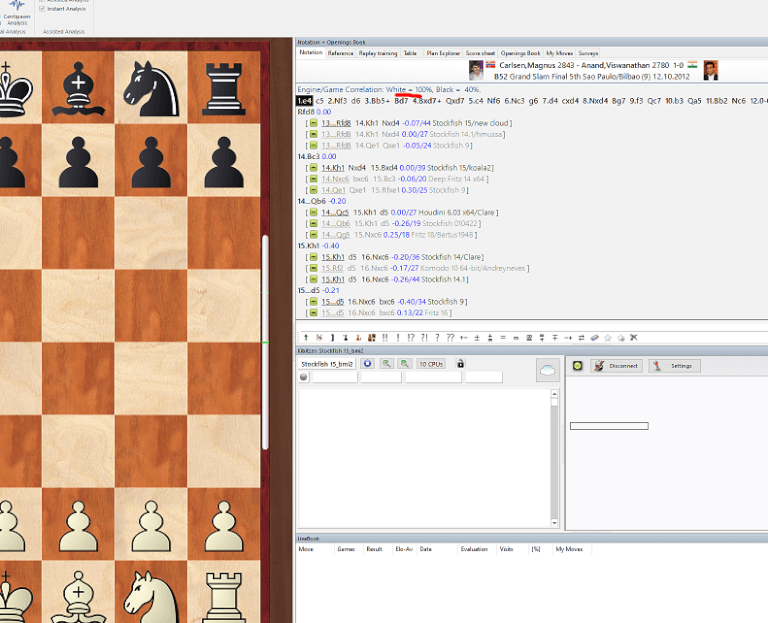Click the green status light icon beside Disconnect
The width and height of the screenshot is (768, 623).
pyautogui.click(x=577, y=366)
